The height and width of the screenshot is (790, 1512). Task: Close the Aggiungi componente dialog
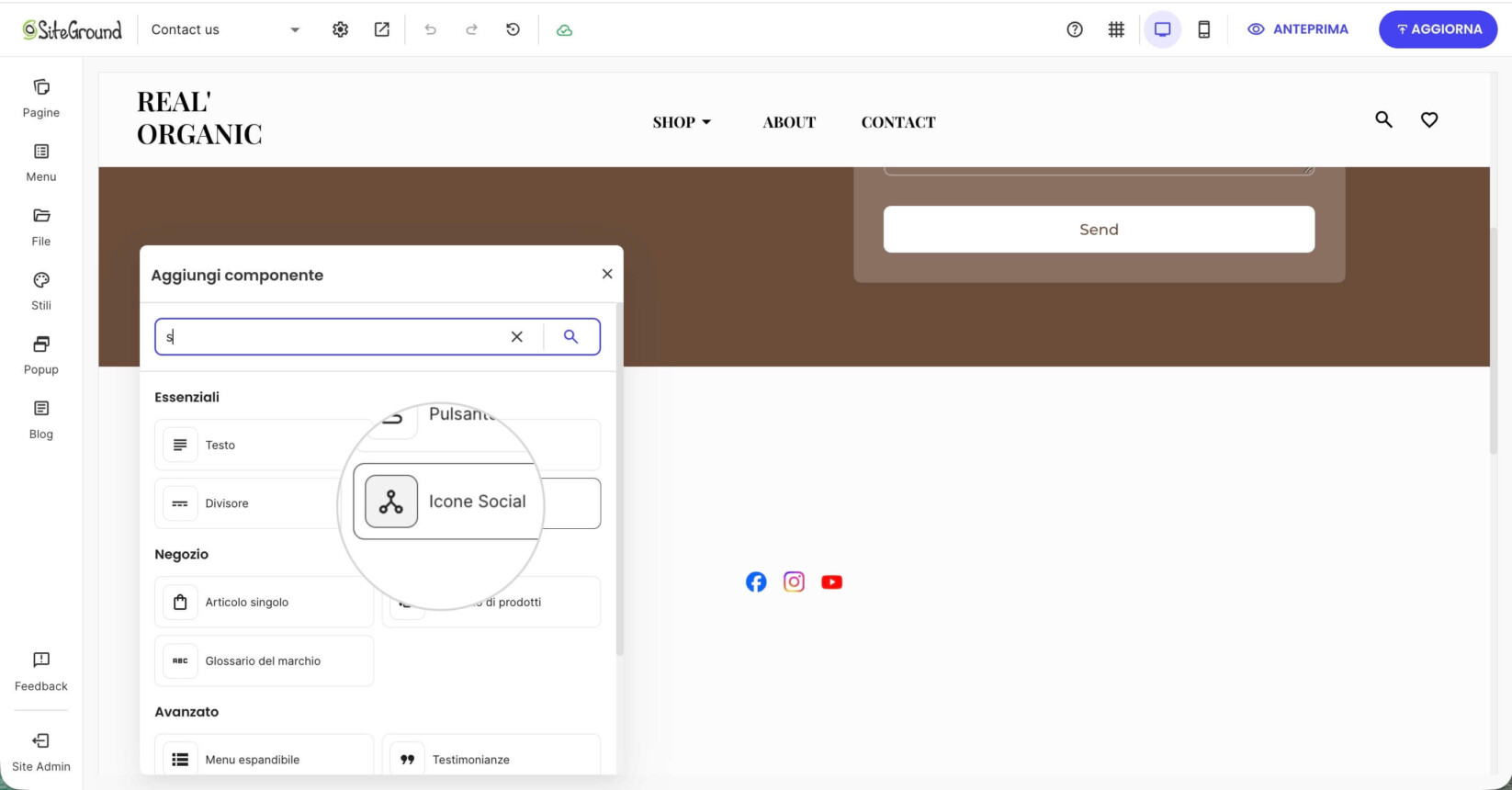pos(607,274)
